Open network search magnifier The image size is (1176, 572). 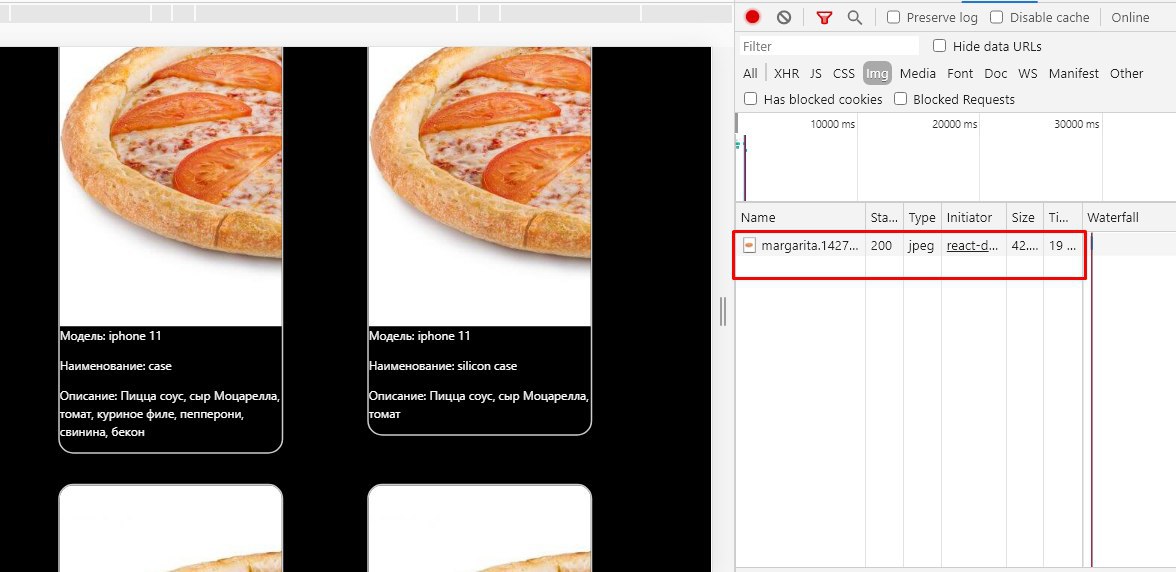tap(854, 17)
